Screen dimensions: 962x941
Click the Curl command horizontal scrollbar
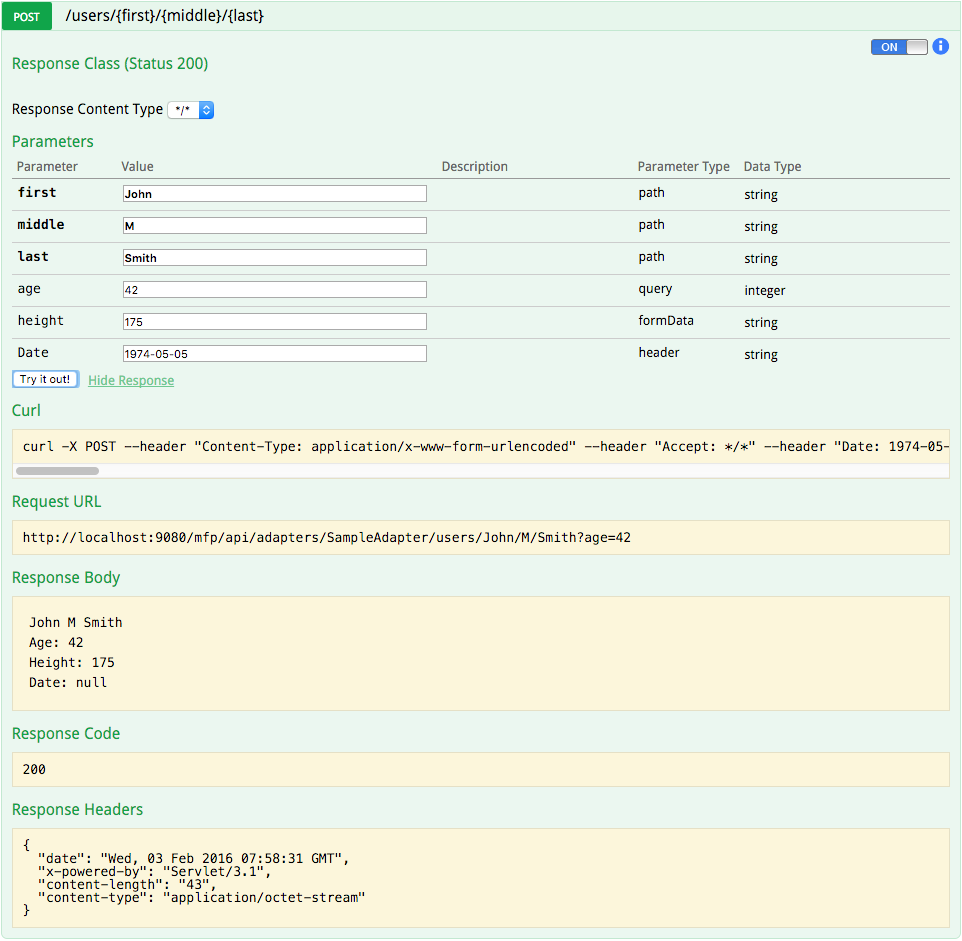pyautogui.click(x=58, y=470)
